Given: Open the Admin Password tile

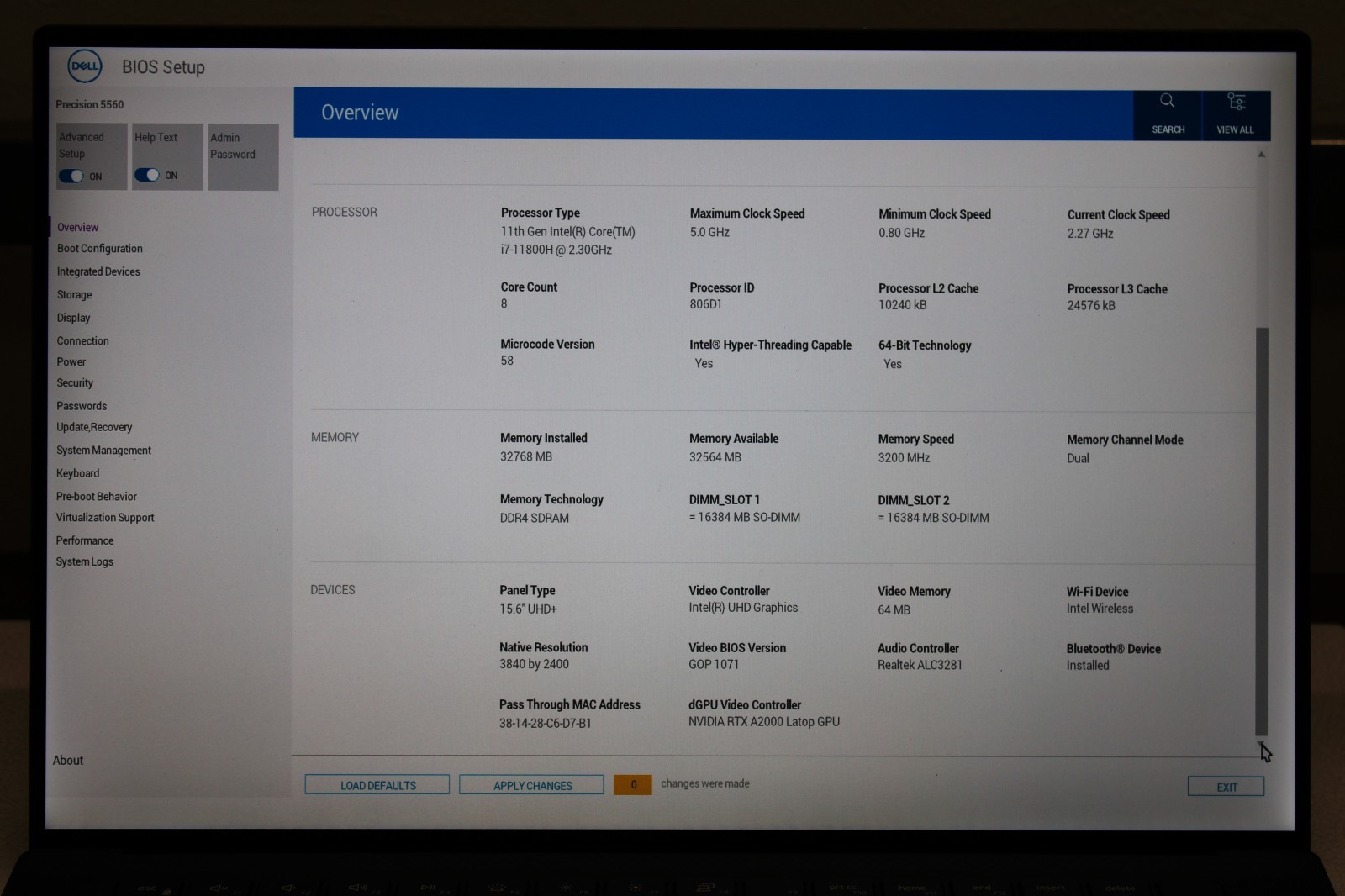Looking at the screenshot, I should (x=243, y=156).
